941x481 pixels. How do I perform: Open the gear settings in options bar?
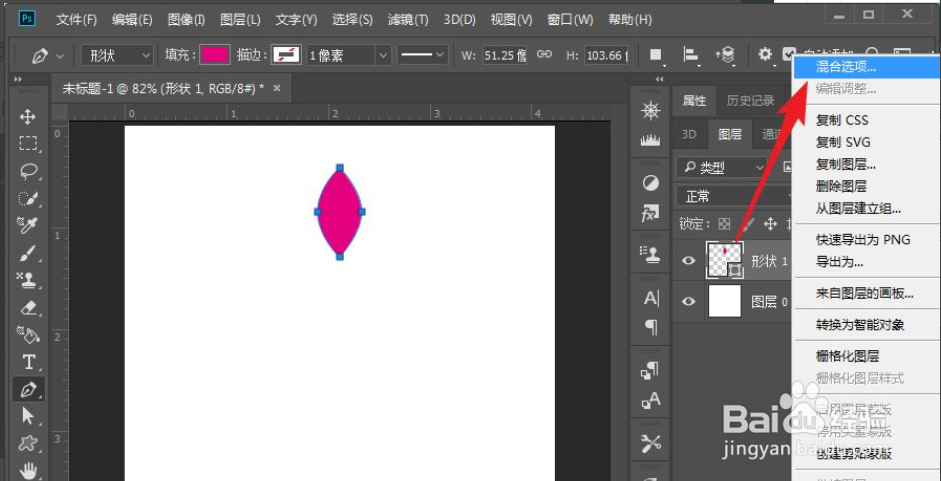point(765,55)
